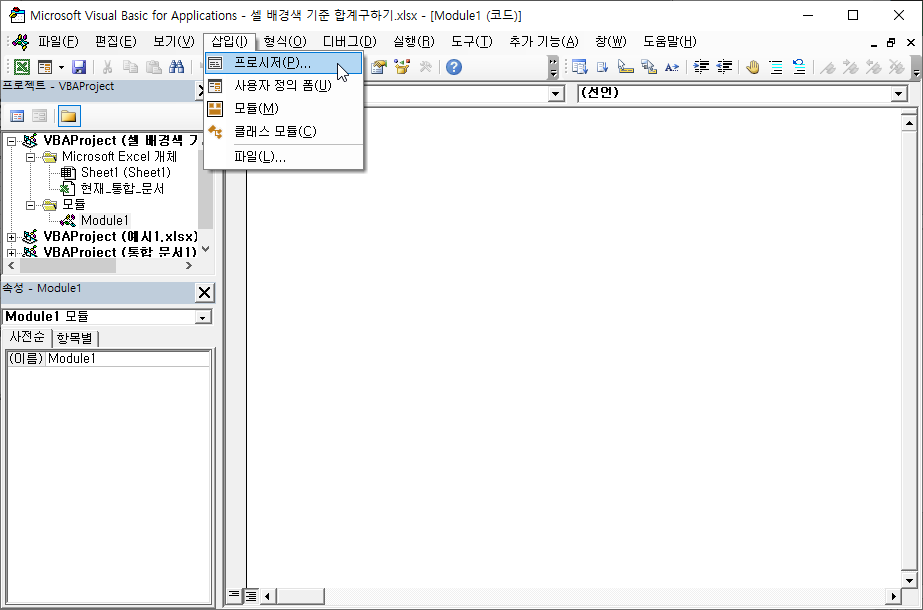Click the Parameter Info edit toolbar icon
The image size is (923, 610).
point(649,67)
